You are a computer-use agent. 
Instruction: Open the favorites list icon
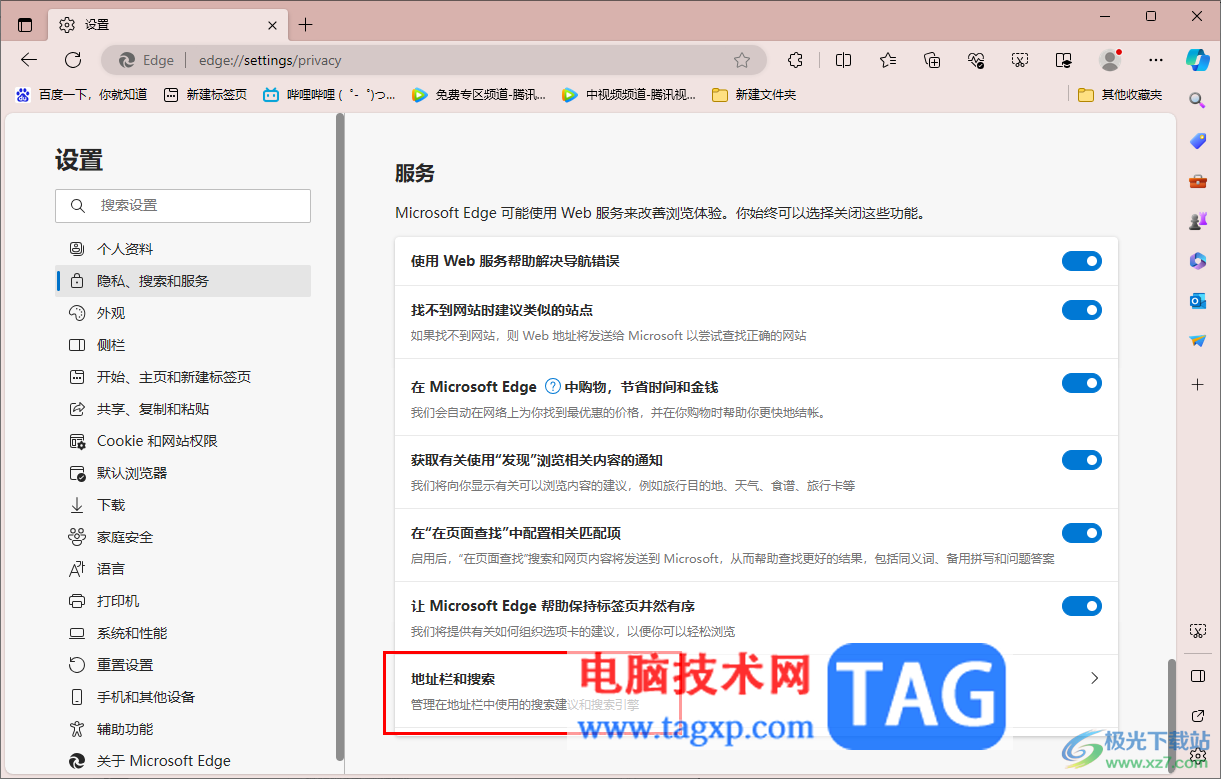888,60
